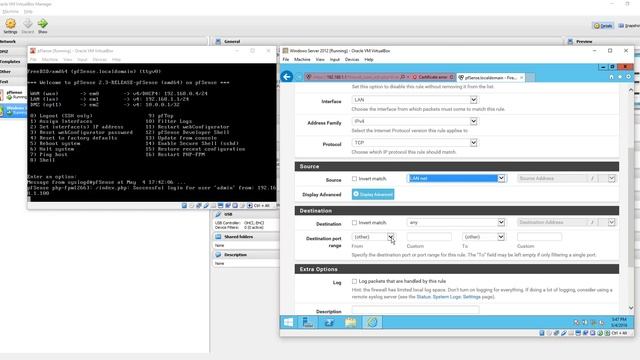The height and width of the screenshot is (360, 640).
Task: Click the To Custom port input field
Action: (539, 237)
